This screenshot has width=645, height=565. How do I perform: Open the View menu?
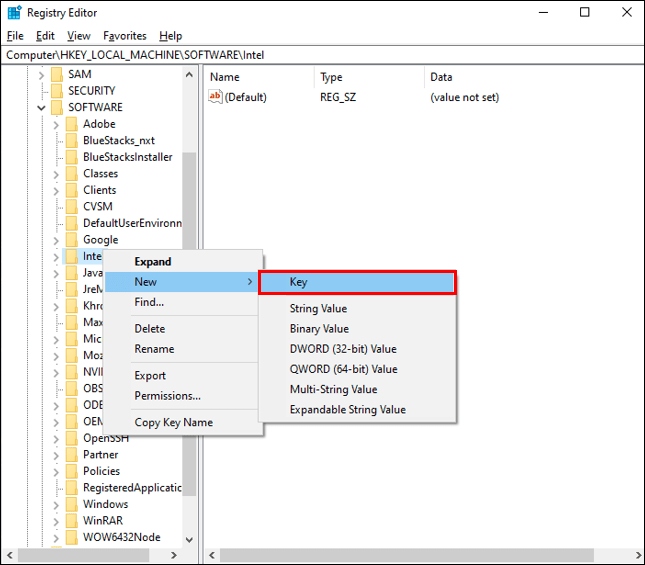(79, 36)
